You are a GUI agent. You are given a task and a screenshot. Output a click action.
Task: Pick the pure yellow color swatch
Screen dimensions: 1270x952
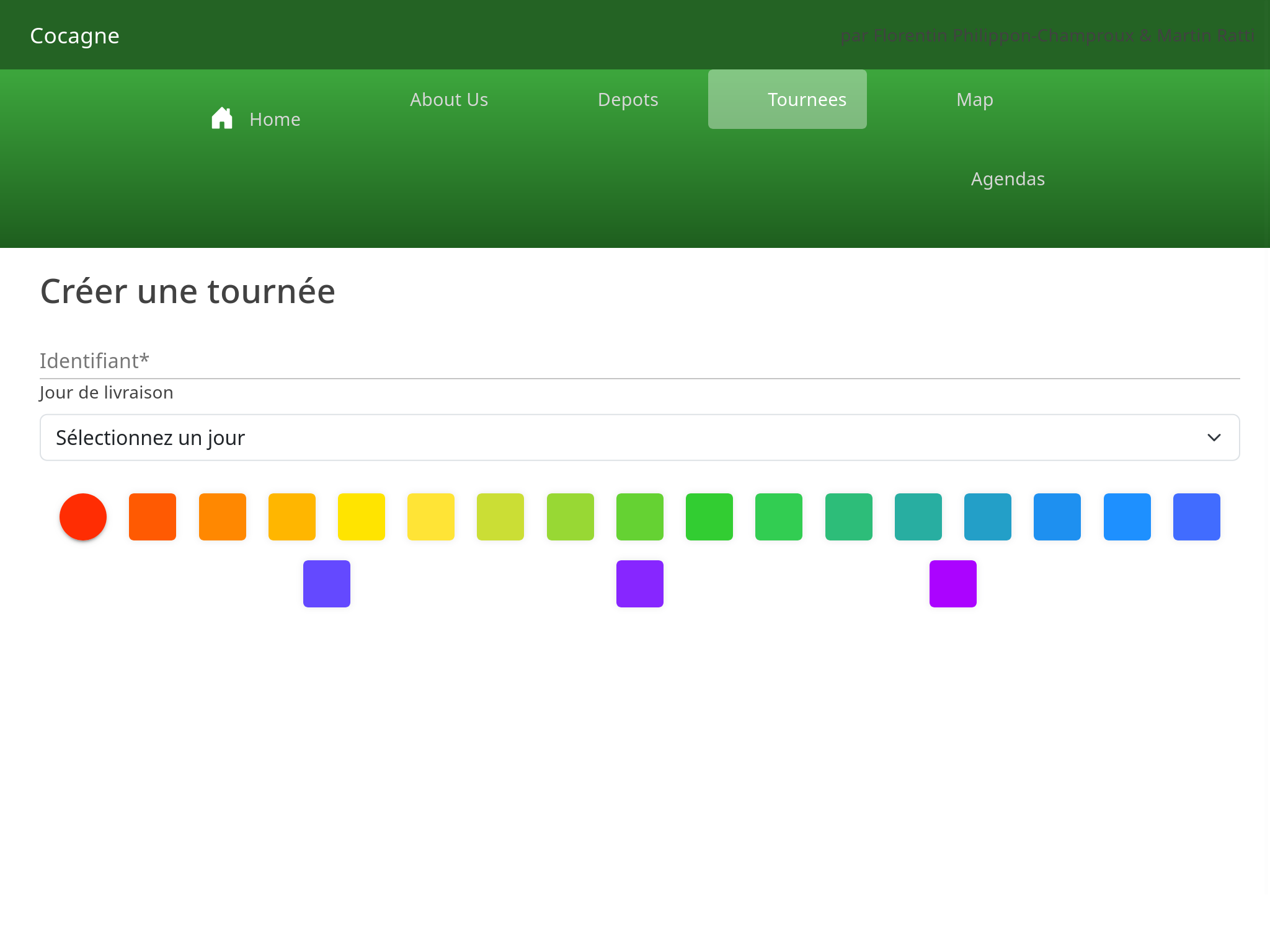[x=362, y=517]
